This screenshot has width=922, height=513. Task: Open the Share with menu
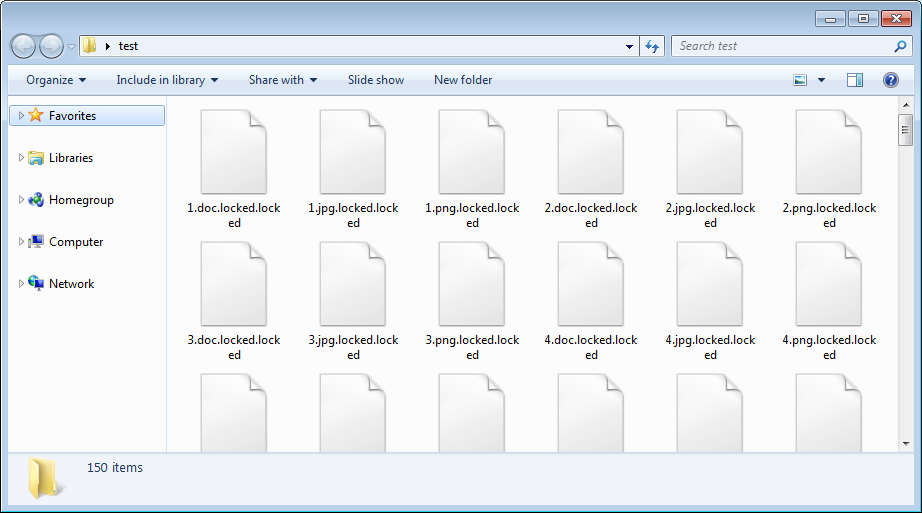282,80
